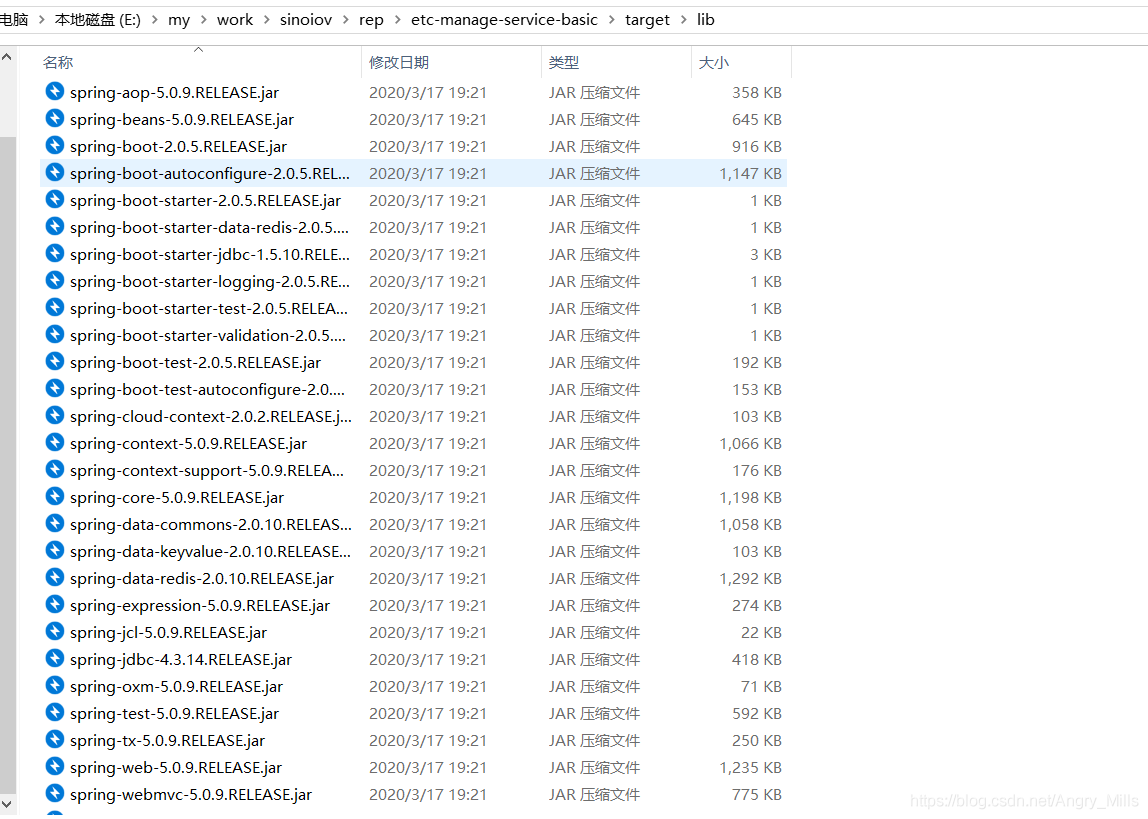Click the icon of spring-boot-test-2.0.5.RELEASE.jar
This screenshot has height=819, width=1148.
(x=55, y=361)
